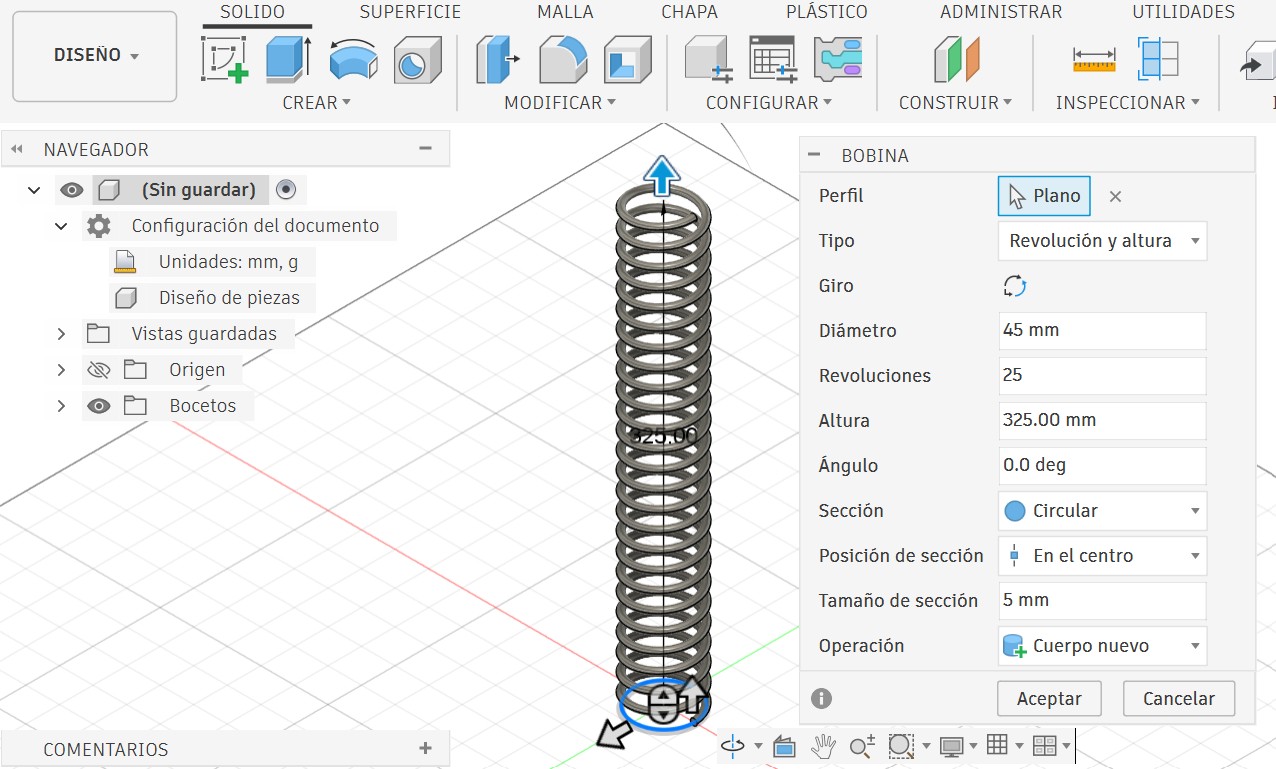Click the Units document icon

coord(124,262)
